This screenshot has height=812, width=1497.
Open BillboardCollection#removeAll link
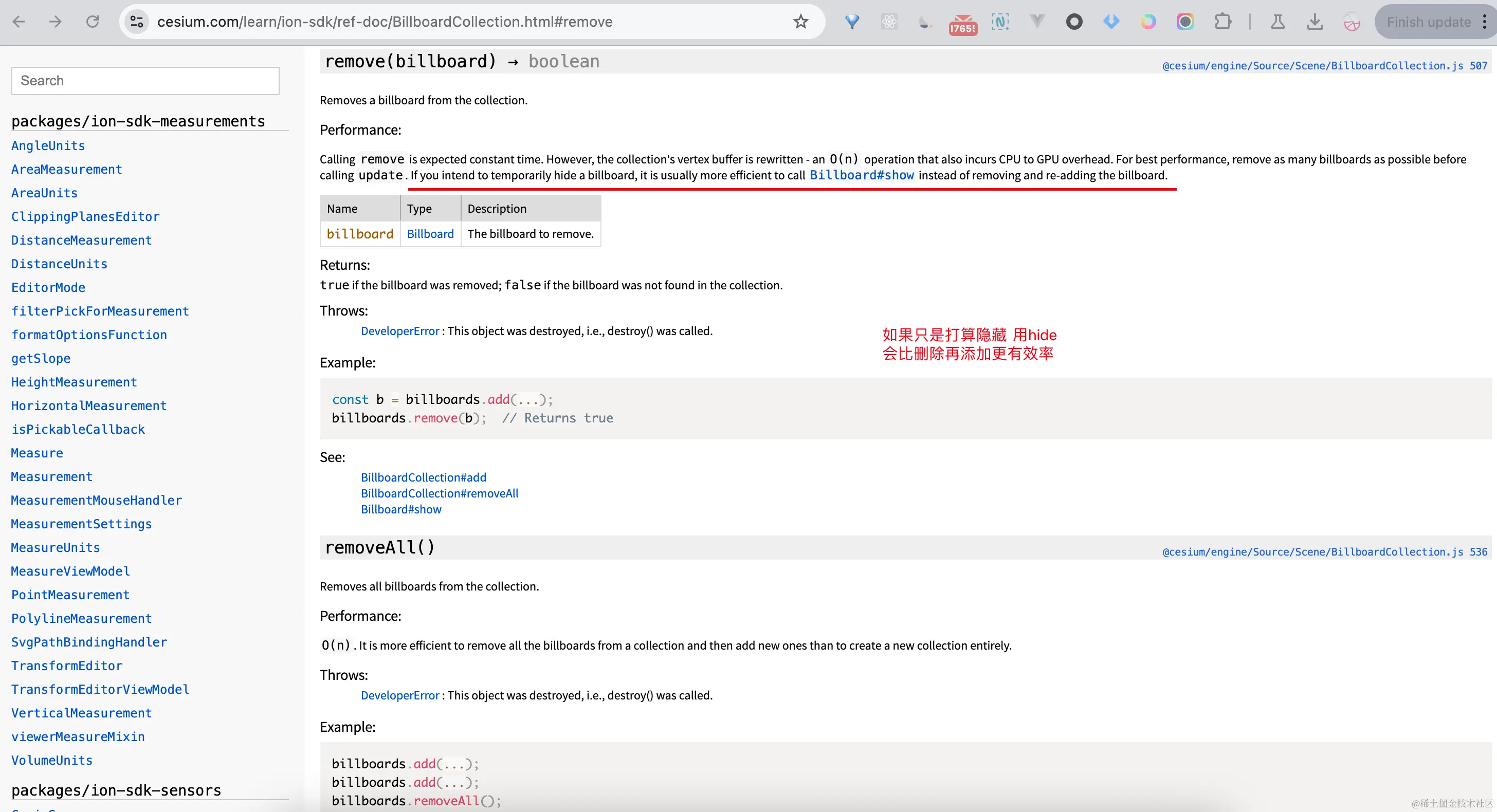tap(440, 492)
